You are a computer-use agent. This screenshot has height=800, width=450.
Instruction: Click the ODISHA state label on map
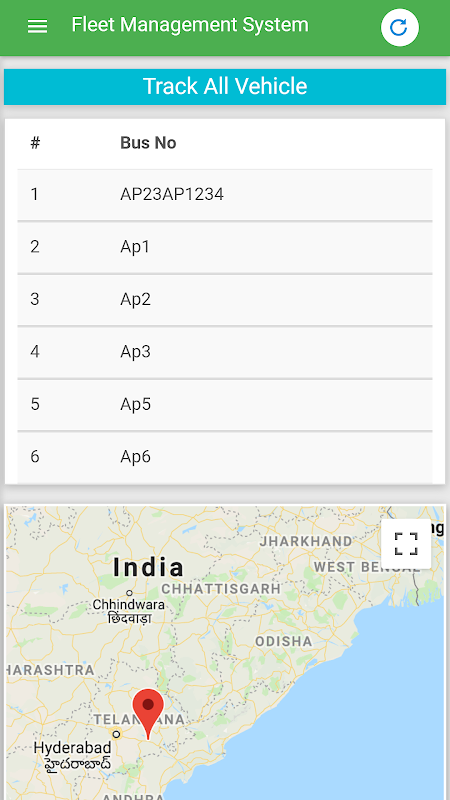284,641
